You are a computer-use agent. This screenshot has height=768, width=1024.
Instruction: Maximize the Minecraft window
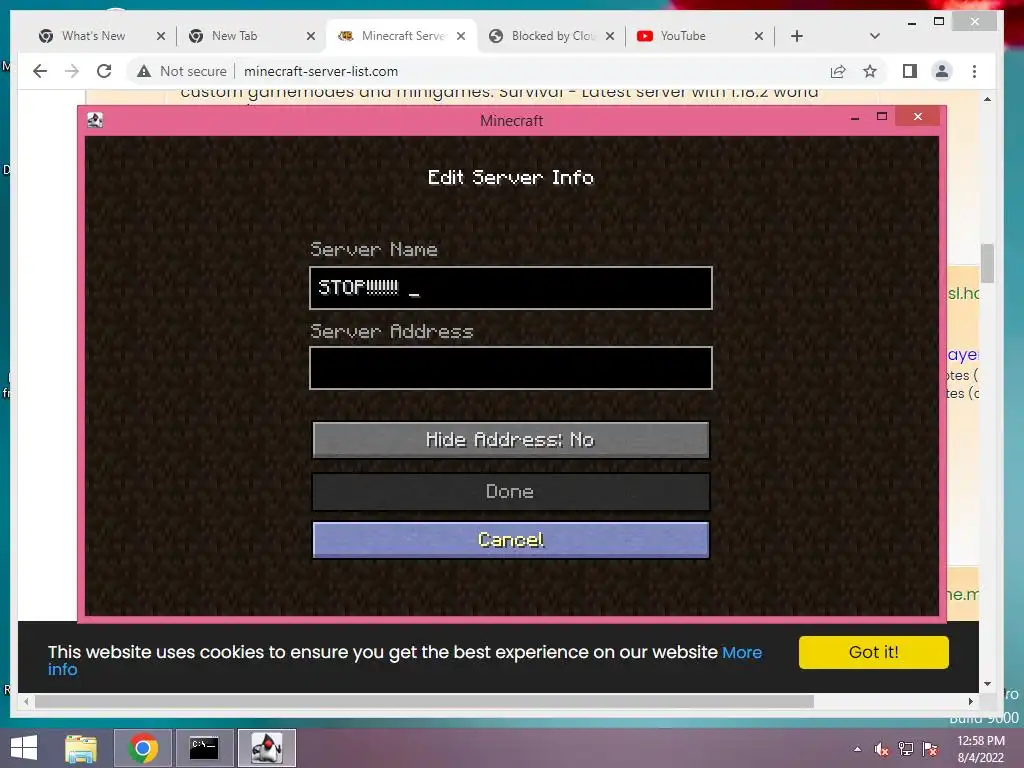[882, 117]
